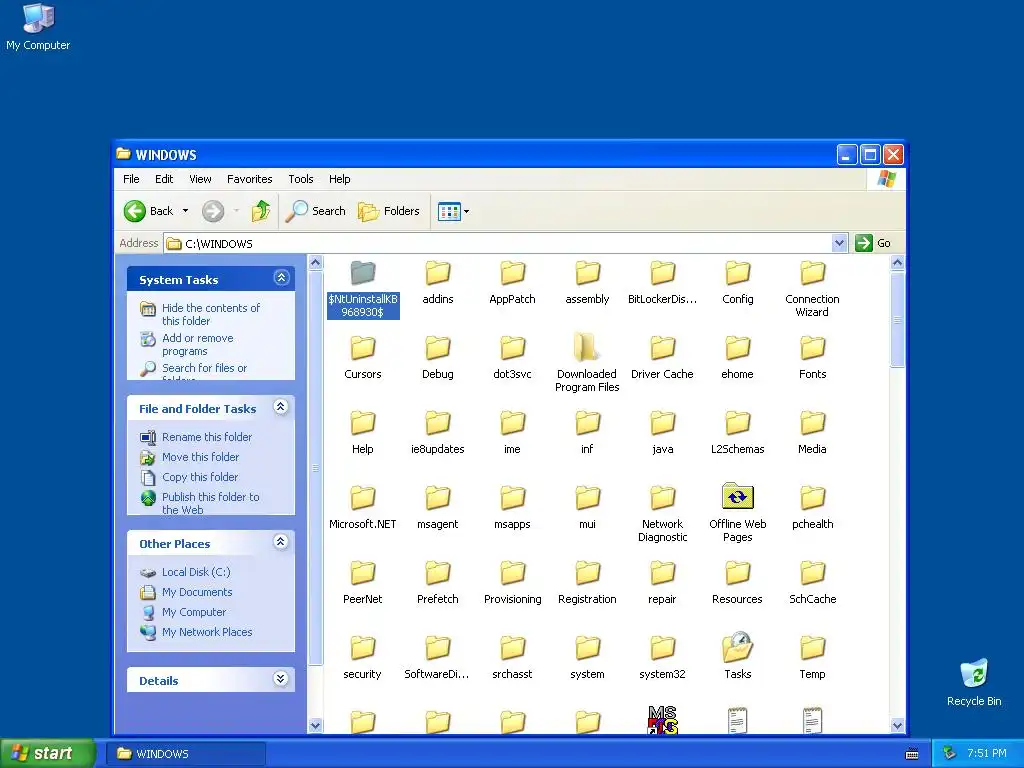The image size is (1024, 768).
Task: Select the java folder icon
Action: [x=662, y=423]
